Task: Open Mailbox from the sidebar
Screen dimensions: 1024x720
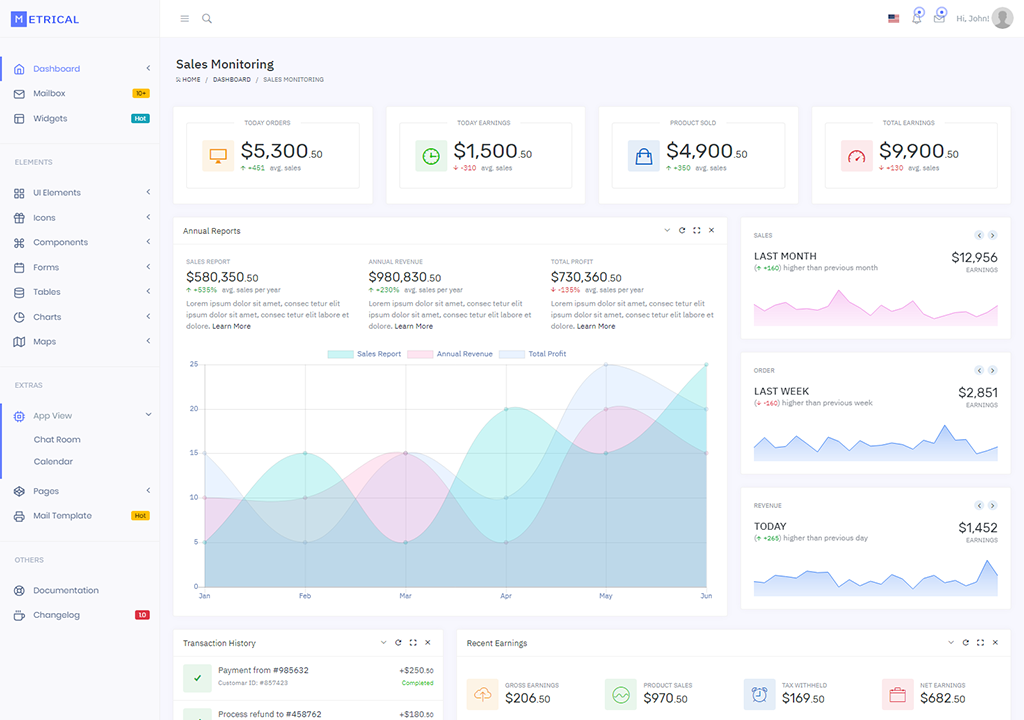Action: tap(49, 94)
